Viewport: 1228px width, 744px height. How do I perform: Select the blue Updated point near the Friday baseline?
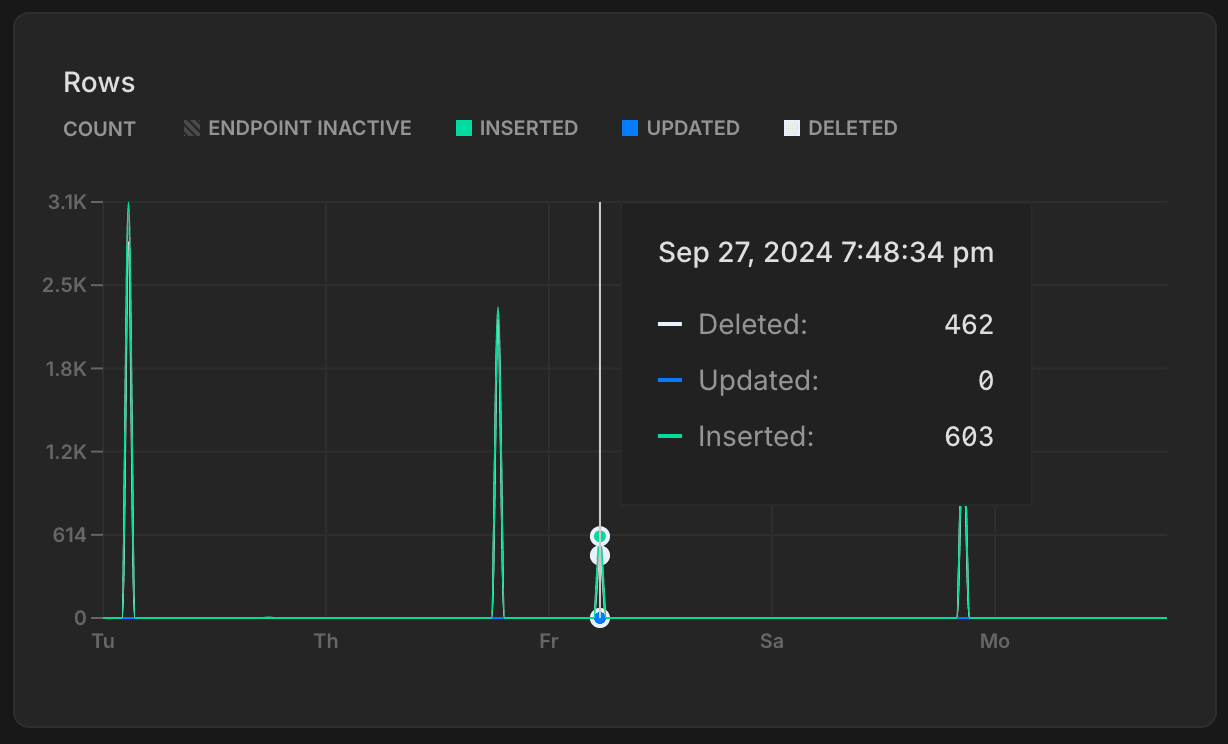point(599,618)
